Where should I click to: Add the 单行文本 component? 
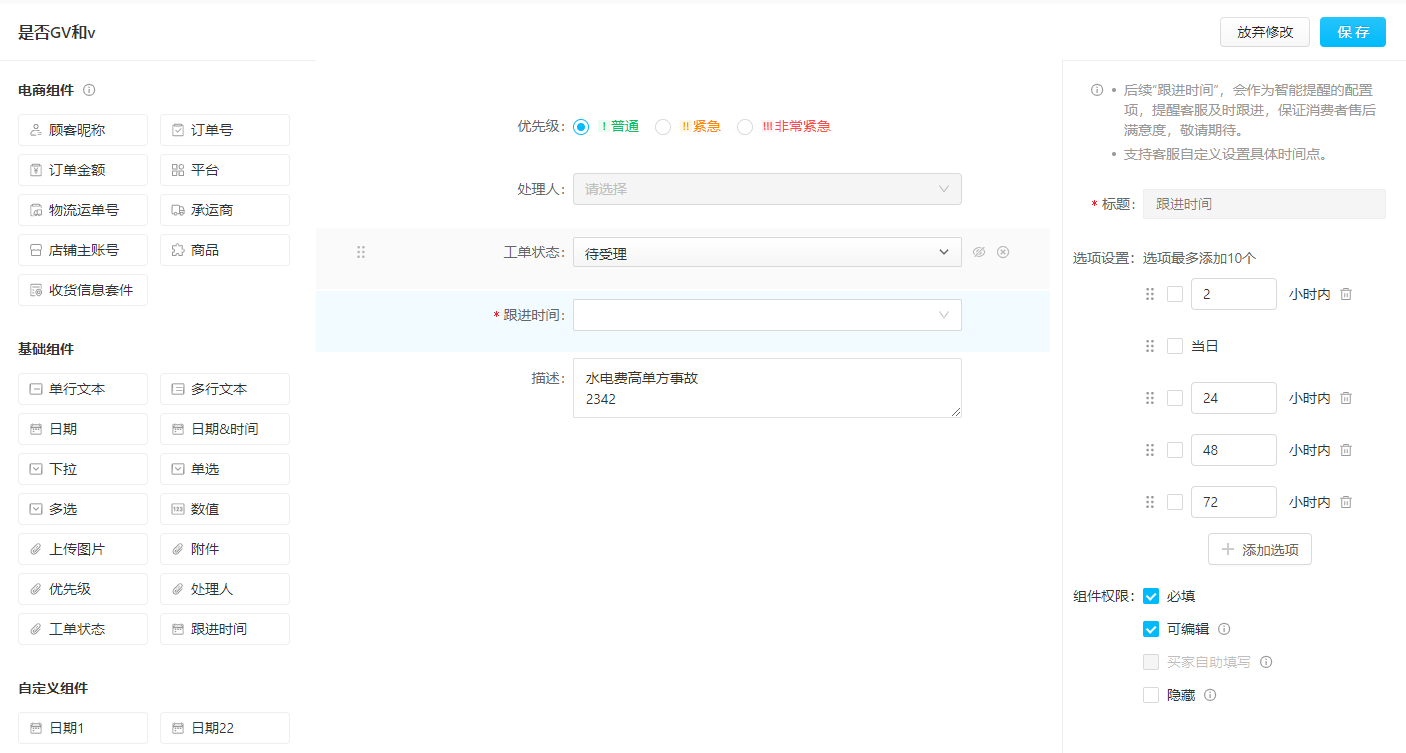[x=83, y=389]
